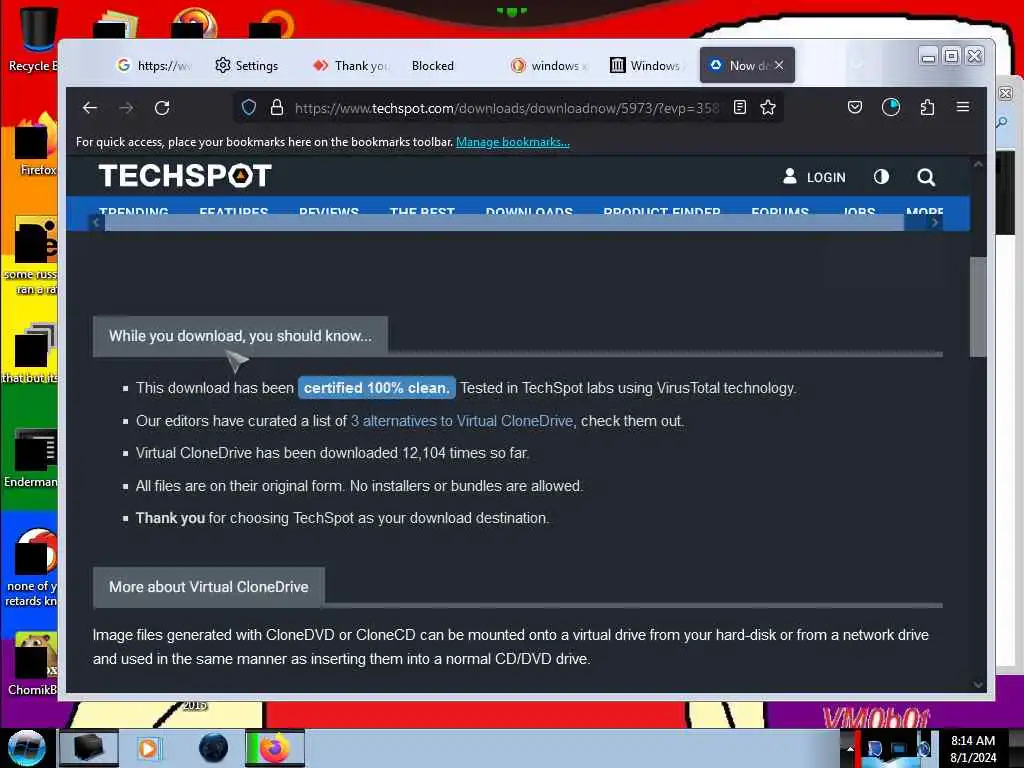
Task: Open the list all tabs dropdown arrow
Action: (858, 65)
